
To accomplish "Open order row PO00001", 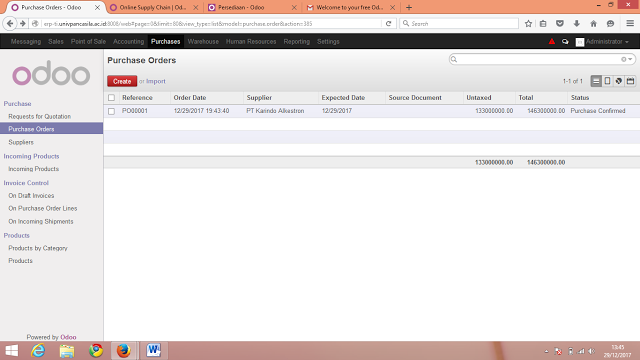I will (371, 111).
